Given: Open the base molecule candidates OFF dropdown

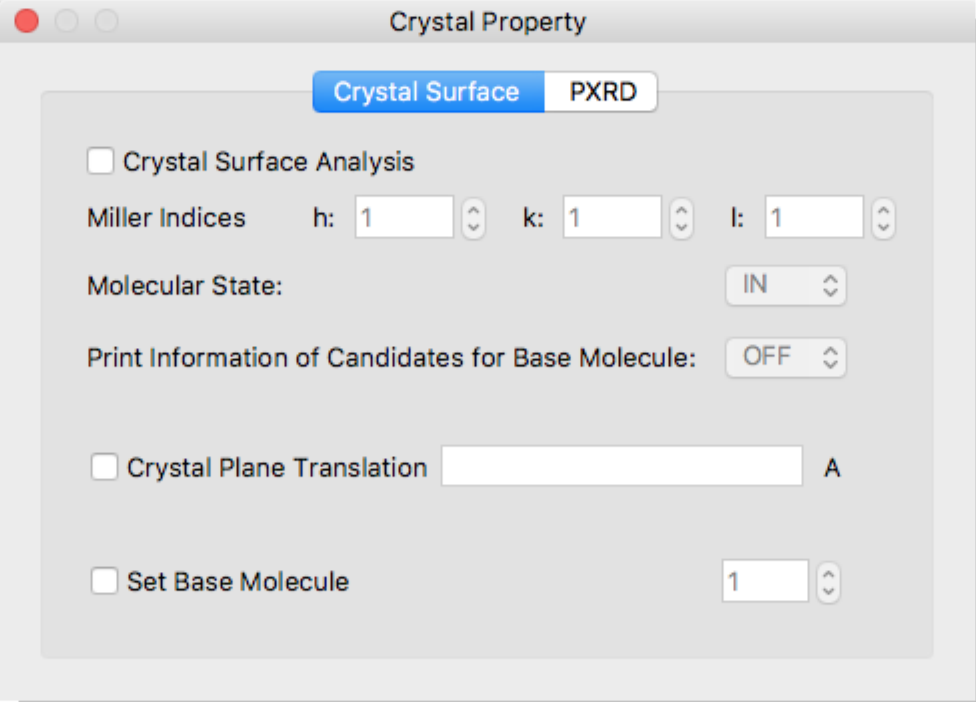Looking at the screenshot, I should pyautogui.click(x=786, y=354).
